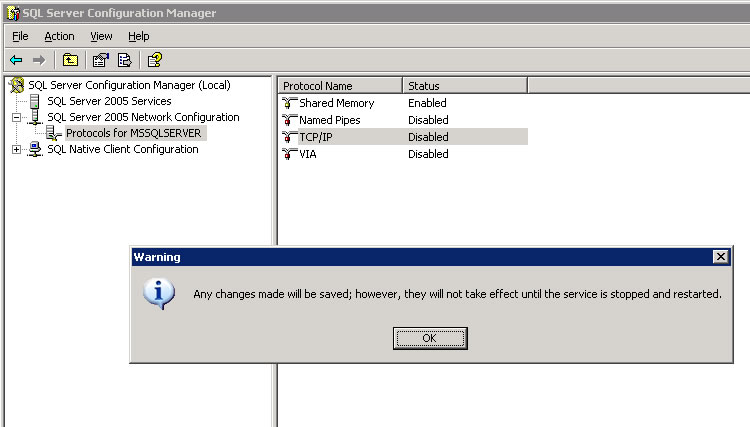750x427 pixels.
Task: Click Enabled status of Shared Memory
Action: [x=427, y=103]
